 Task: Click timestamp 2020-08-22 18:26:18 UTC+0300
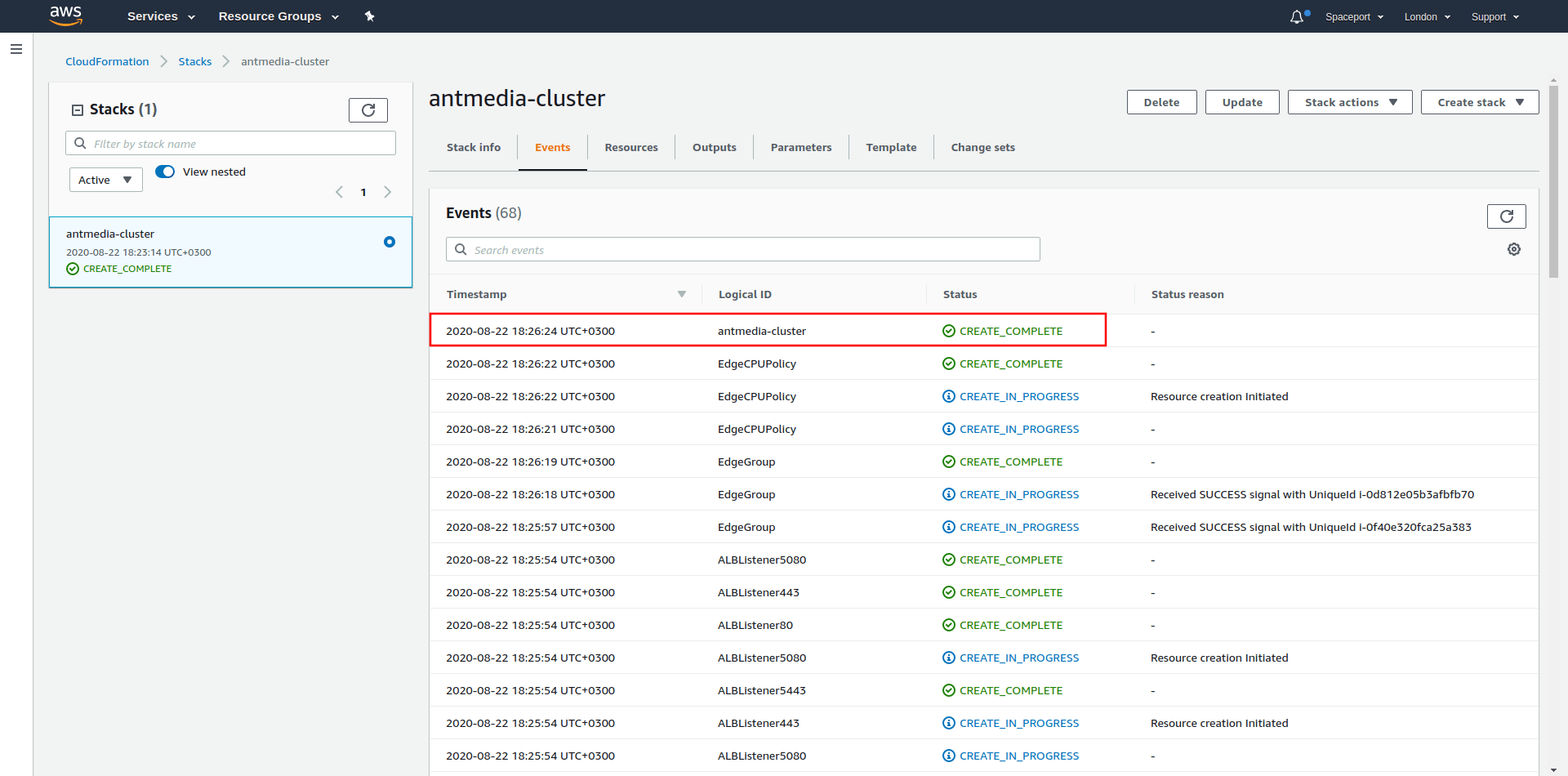point(530,494)
